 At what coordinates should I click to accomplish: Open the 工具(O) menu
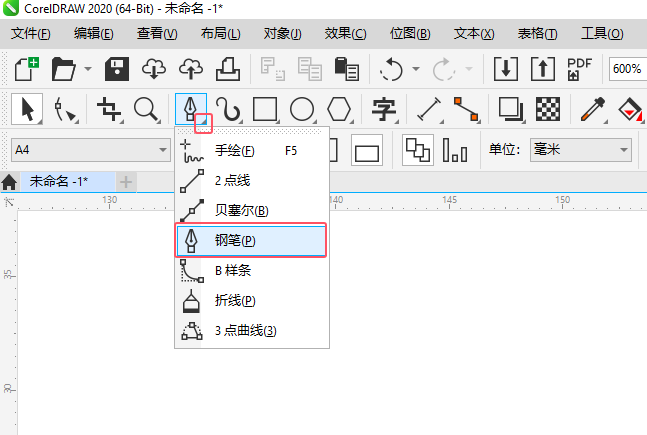pyautogui.click(x=602, y=33)
